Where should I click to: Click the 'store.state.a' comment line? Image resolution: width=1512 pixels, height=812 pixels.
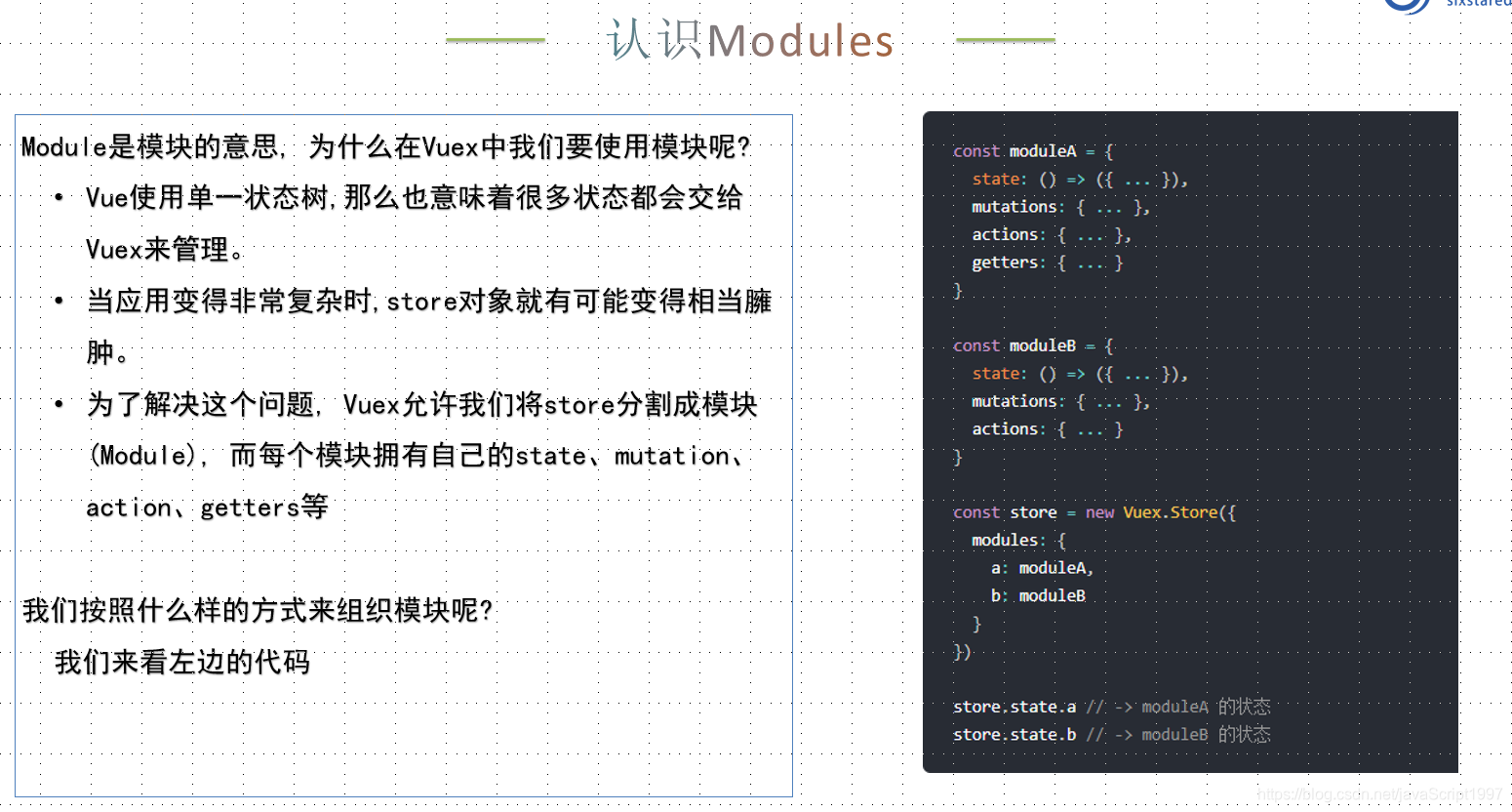(x=1112, y=707)
